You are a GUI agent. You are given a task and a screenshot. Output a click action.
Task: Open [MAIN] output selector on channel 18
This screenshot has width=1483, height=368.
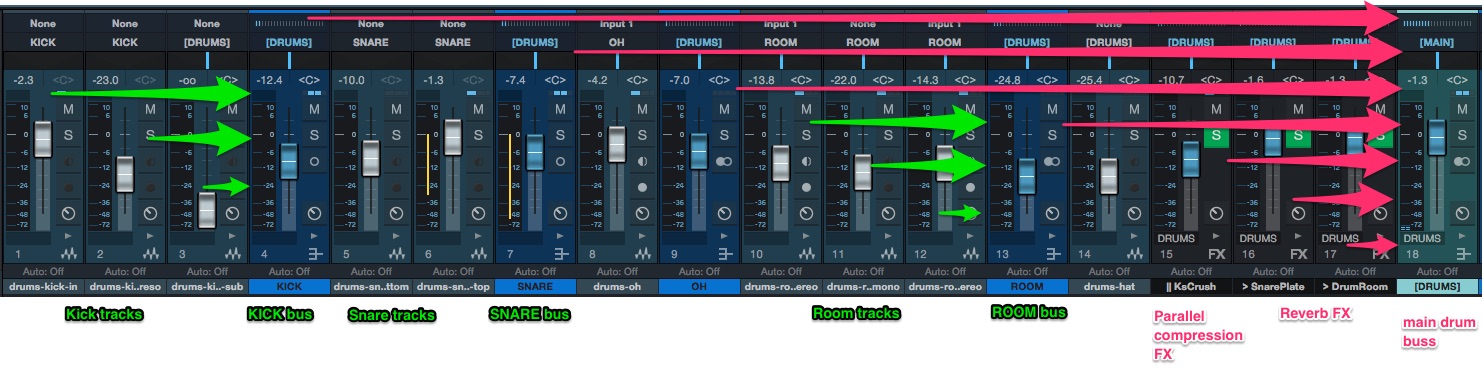pos(1437,42)
